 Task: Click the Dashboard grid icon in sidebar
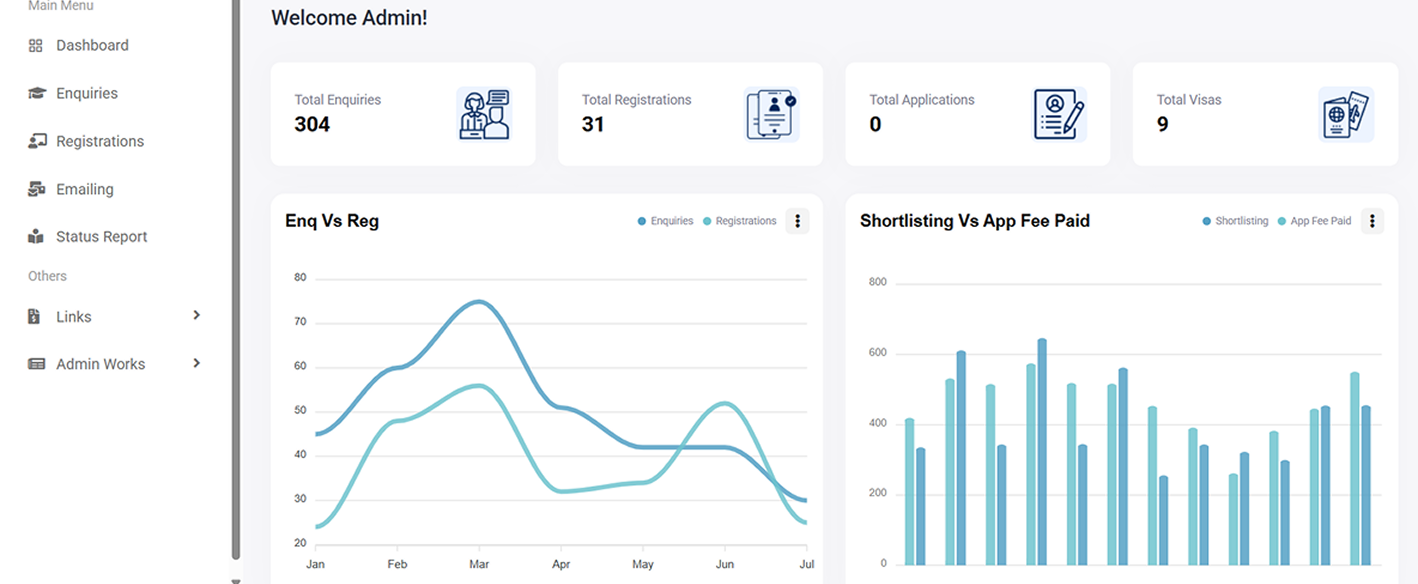point(36,46)
